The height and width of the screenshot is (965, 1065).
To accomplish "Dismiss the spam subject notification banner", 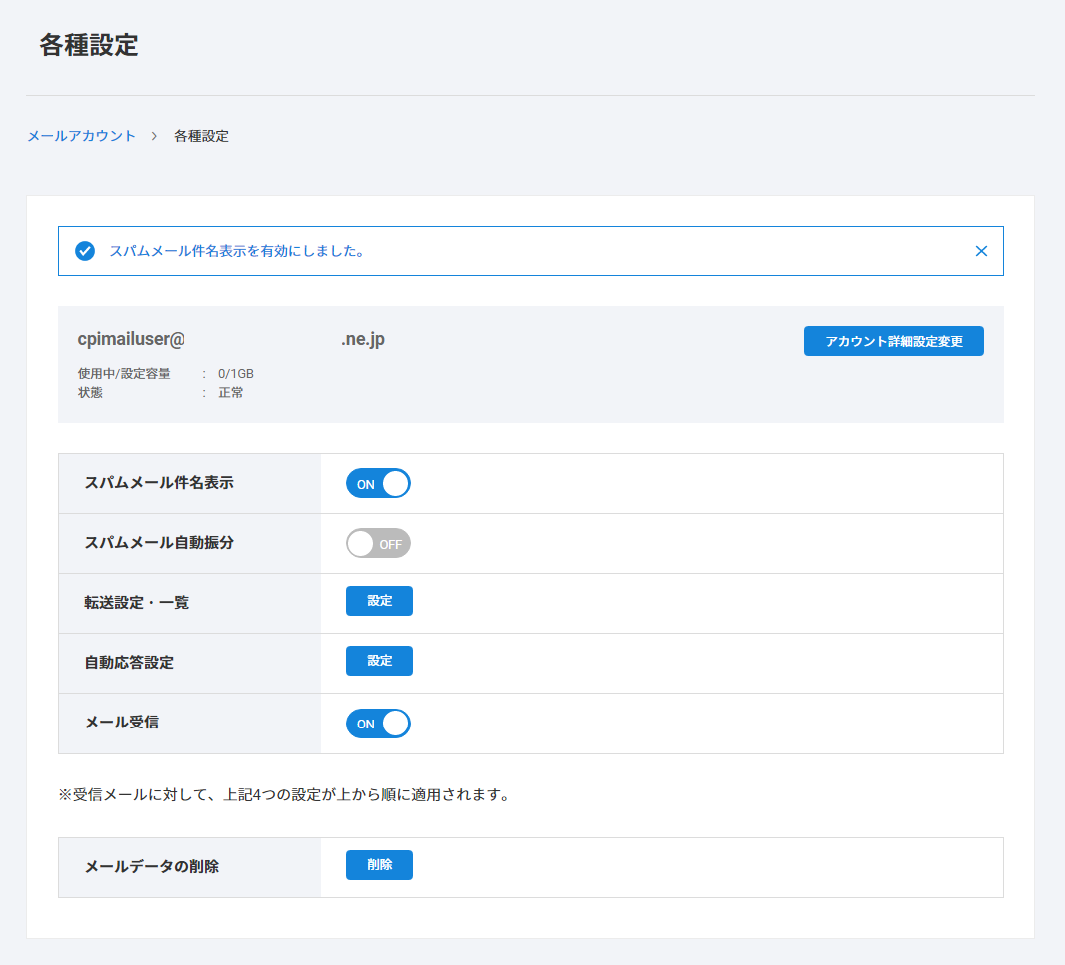I will tap(981, 251).
